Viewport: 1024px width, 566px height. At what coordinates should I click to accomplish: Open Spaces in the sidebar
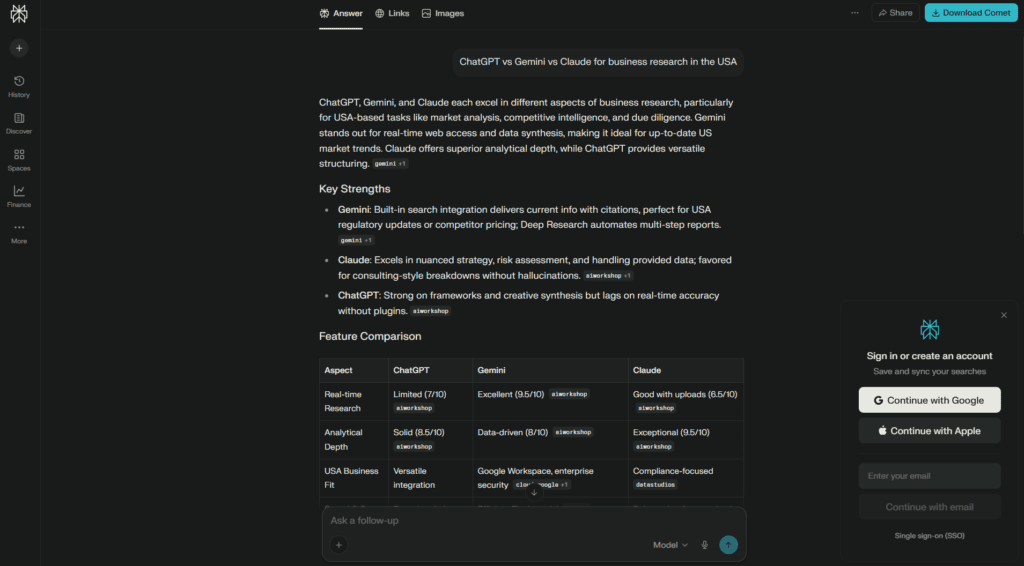click(19, 160)
